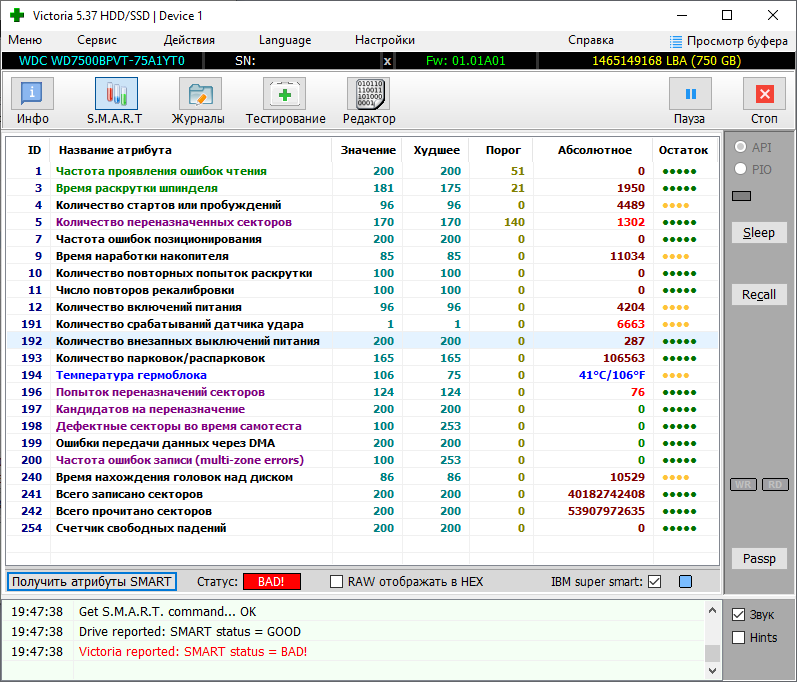Open the Настройки menu

[385, 40]
